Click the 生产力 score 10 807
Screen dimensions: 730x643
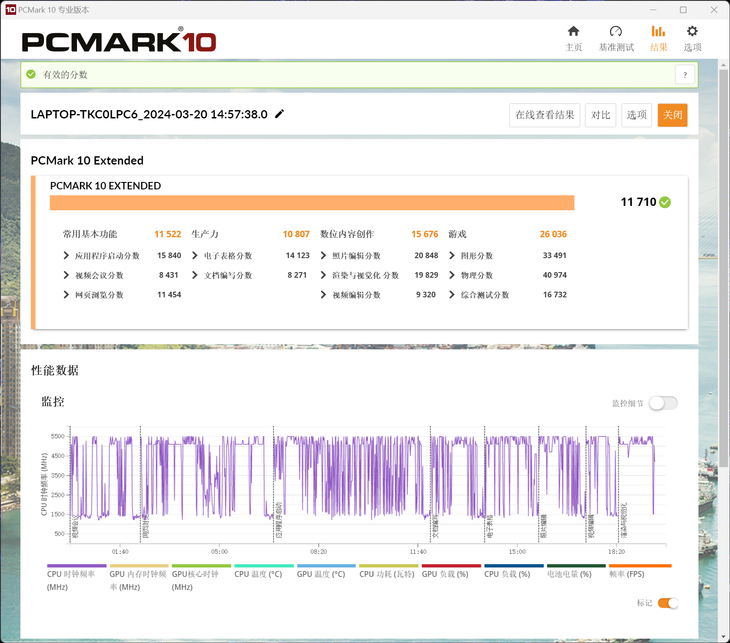296,234
